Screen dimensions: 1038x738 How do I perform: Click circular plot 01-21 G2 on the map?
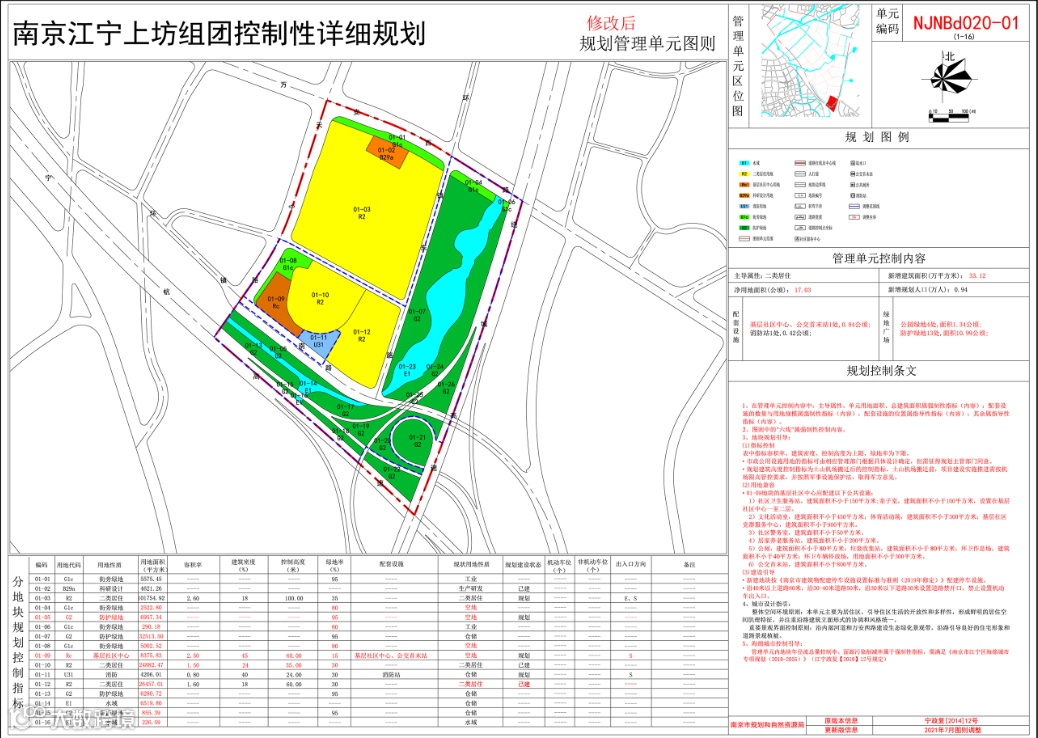tap(417, 441)
